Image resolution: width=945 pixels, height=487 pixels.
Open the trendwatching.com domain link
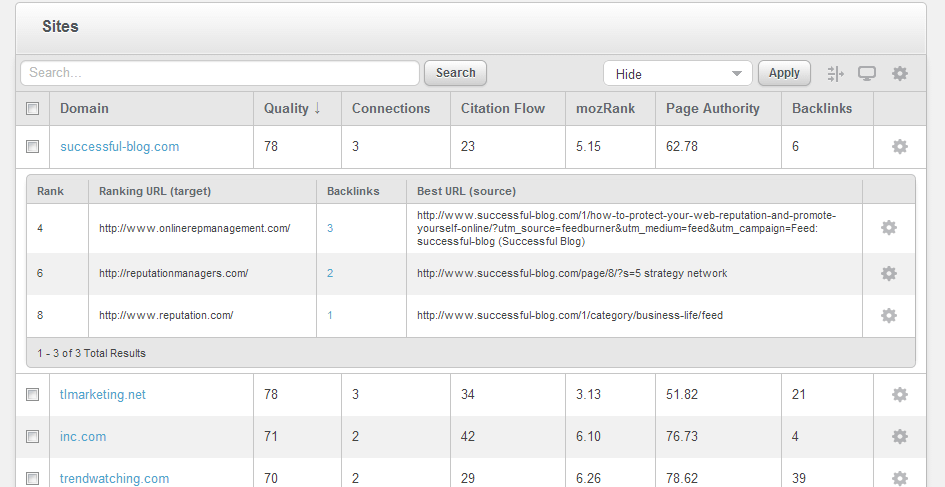click(114, 478)
